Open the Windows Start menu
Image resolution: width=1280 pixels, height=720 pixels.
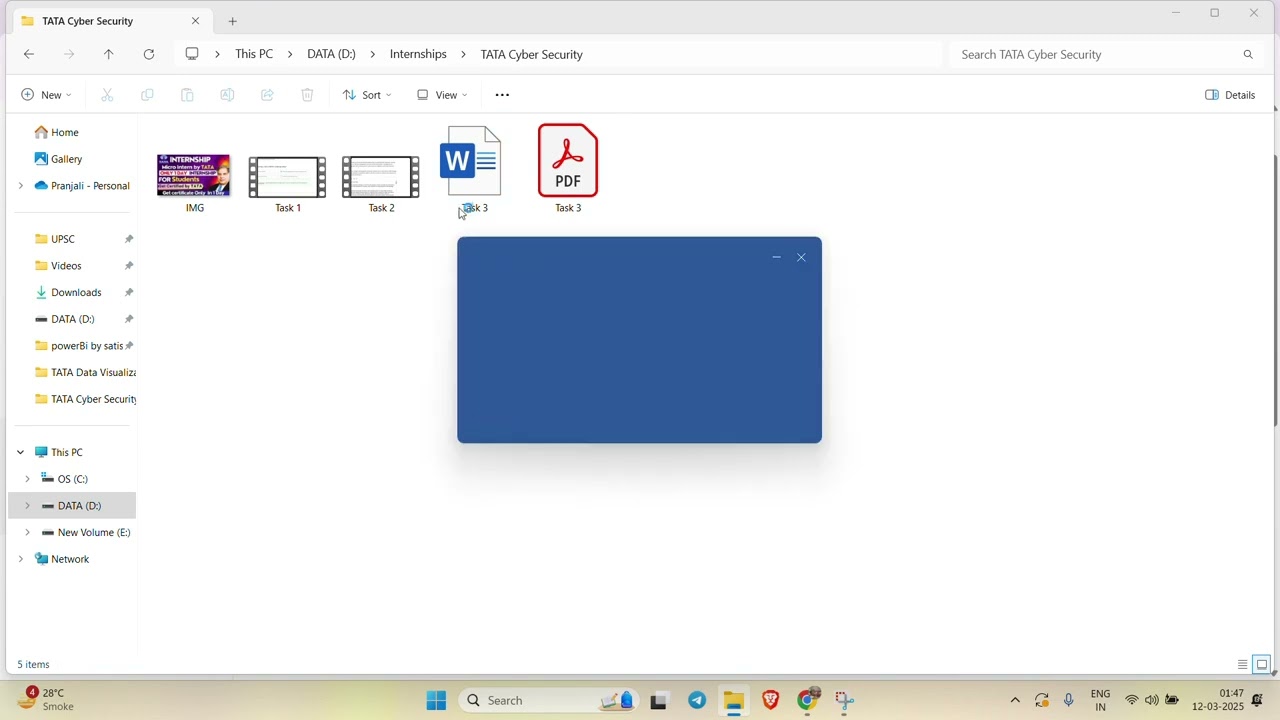[x=436, y=701]
